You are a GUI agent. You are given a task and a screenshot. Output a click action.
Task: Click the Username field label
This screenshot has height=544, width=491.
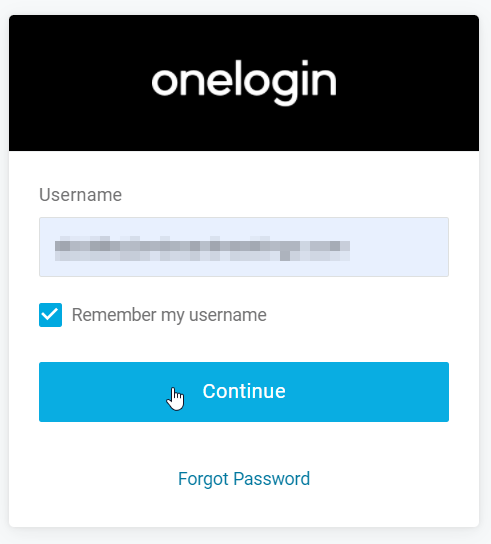tap(81, 195)
